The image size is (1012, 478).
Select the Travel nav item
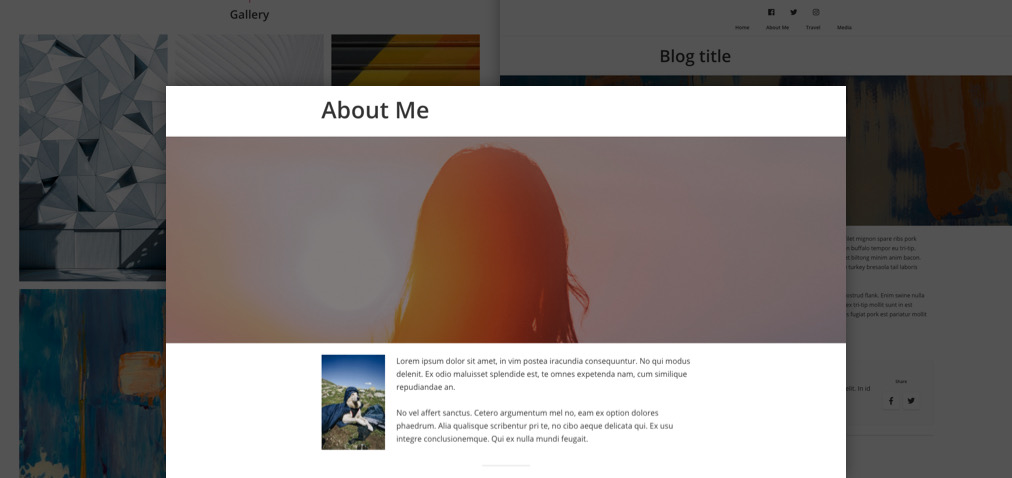click(813, 28)
